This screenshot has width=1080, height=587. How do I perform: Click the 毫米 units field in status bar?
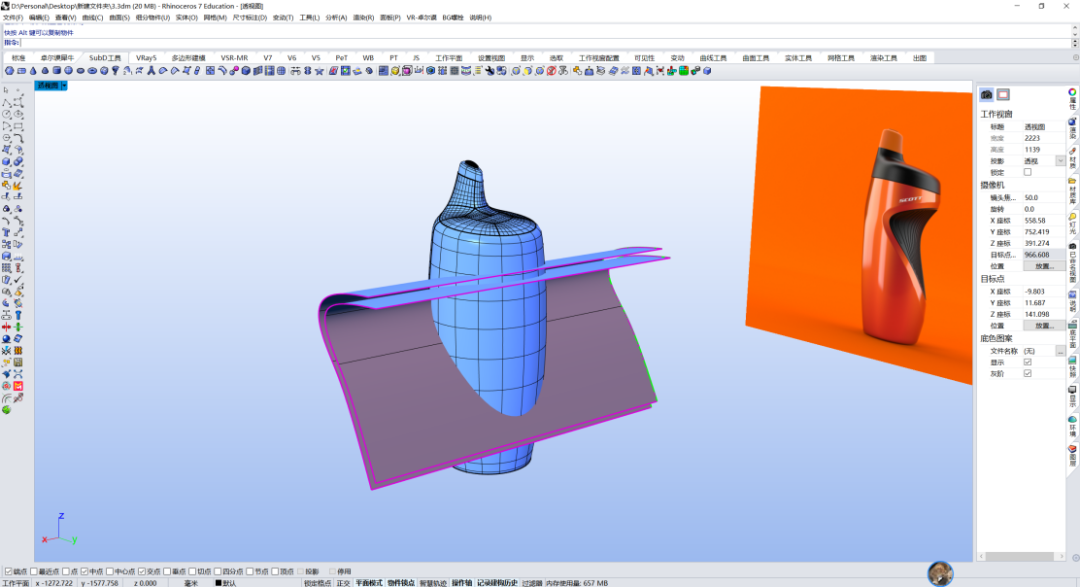pos(191,583)
